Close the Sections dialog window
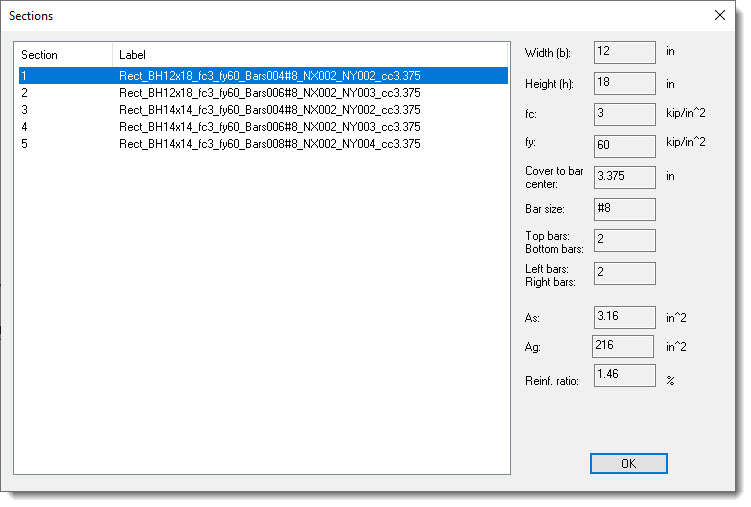Viewport: 751px width, 507px height. click(x=719, y=15)
